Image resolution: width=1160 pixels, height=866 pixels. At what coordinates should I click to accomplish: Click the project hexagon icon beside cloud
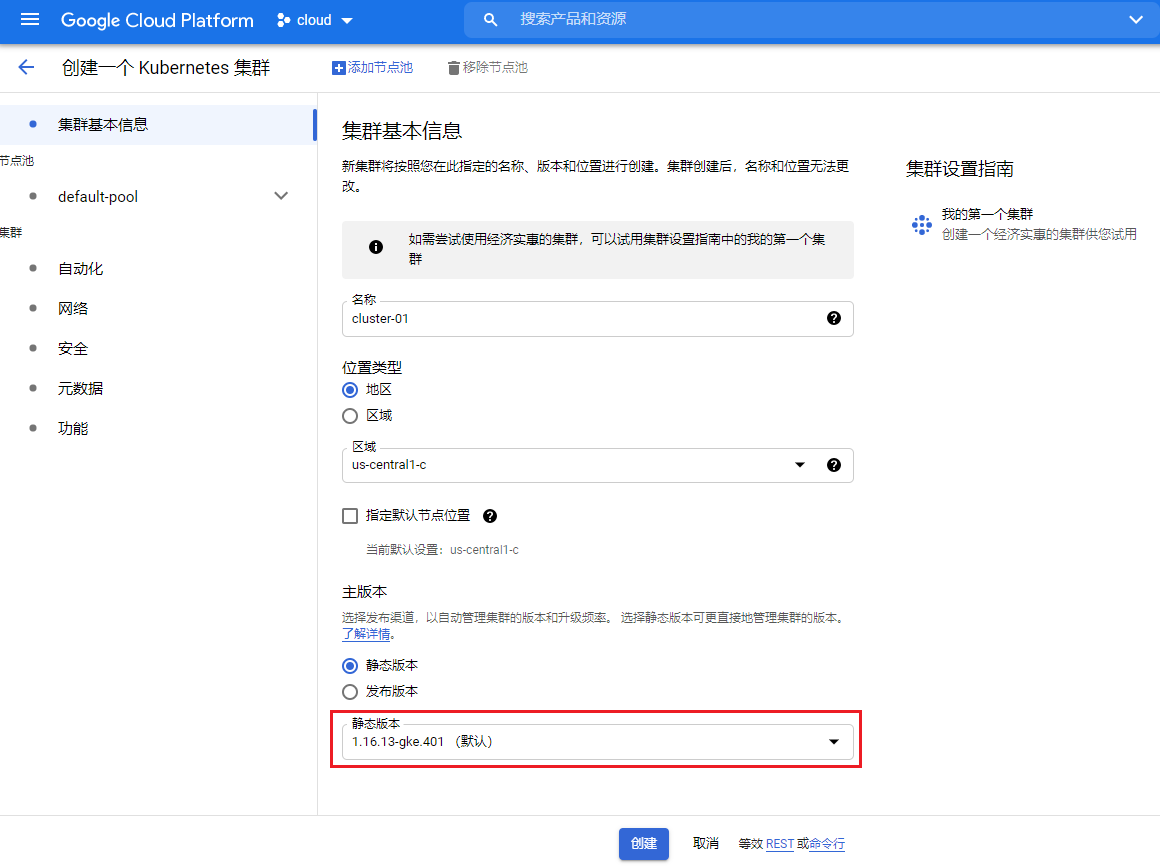tap(283, 20)
